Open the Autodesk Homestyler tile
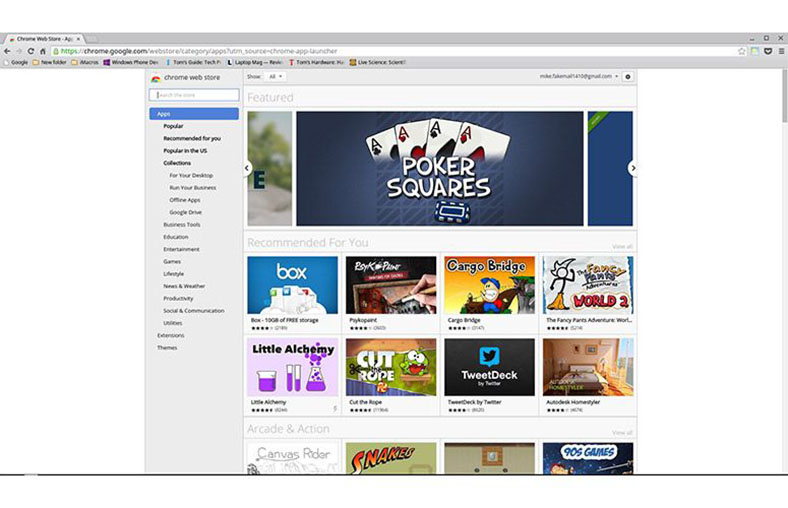The height and width of the screenshot is (508, 788). point(588,376)
